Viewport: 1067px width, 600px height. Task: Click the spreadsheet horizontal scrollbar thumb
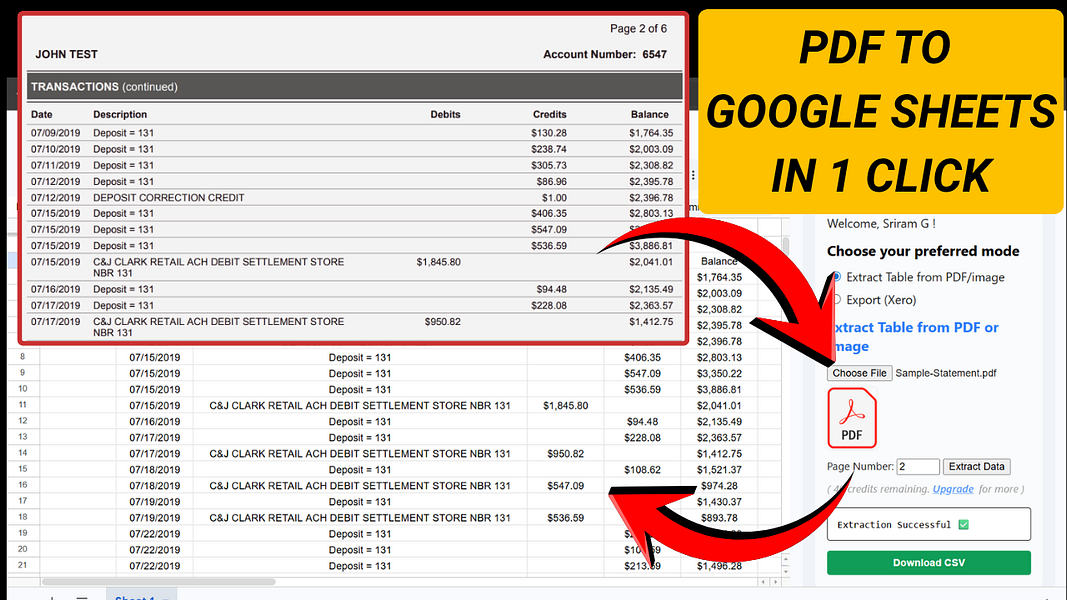coord(159,582)
